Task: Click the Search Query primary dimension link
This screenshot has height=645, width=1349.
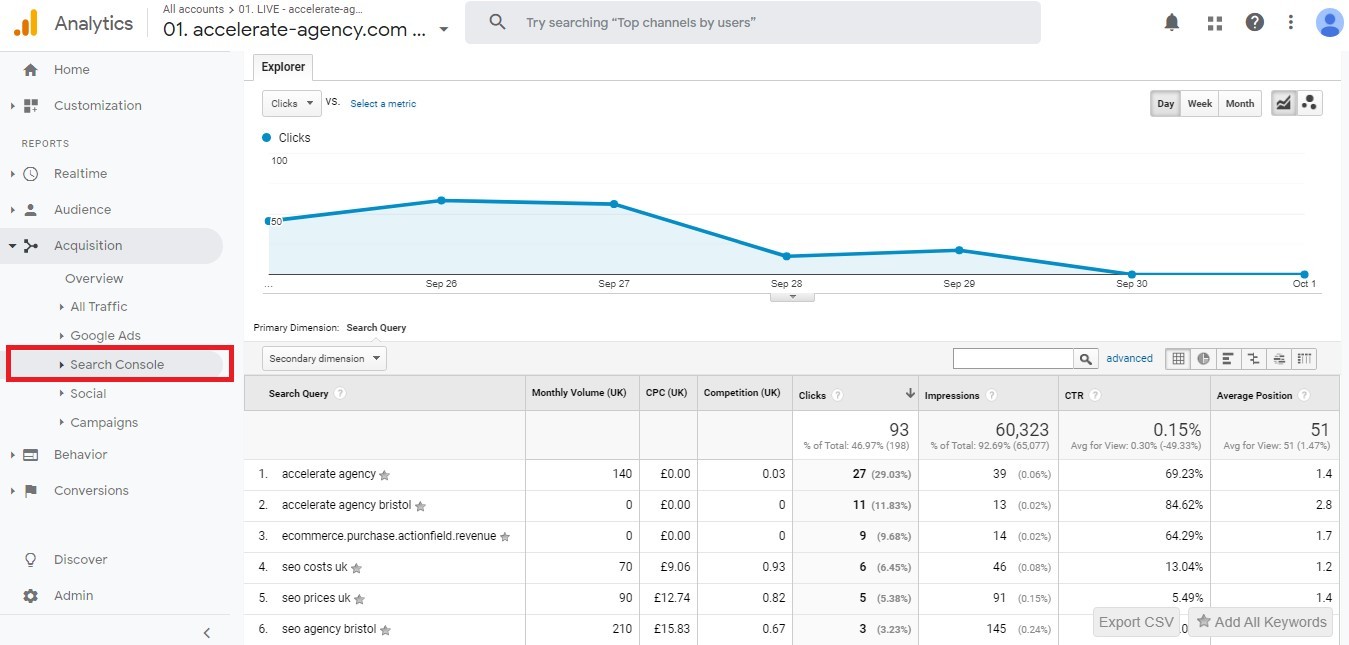Action: coord(376,328)
